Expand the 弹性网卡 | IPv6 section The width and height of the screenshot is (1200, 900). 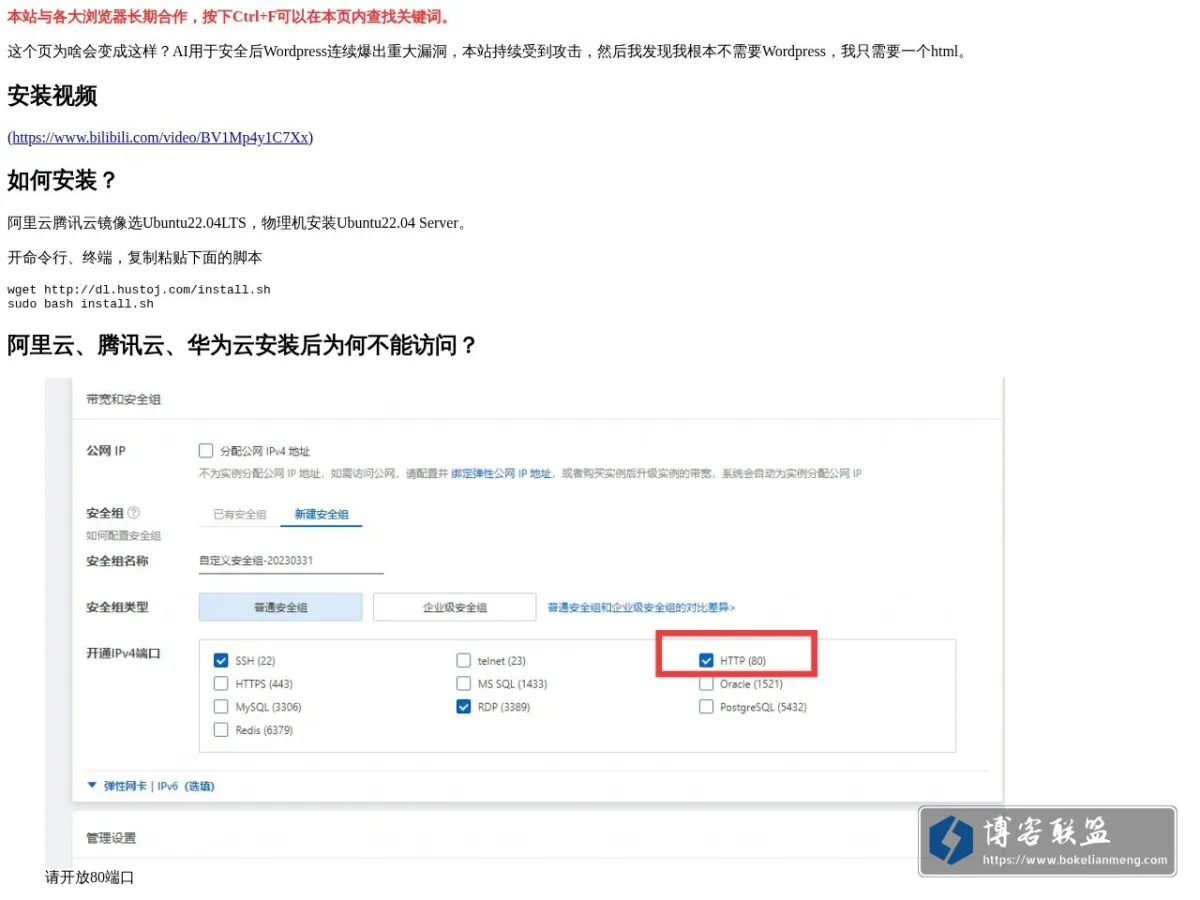pos(151,786)
